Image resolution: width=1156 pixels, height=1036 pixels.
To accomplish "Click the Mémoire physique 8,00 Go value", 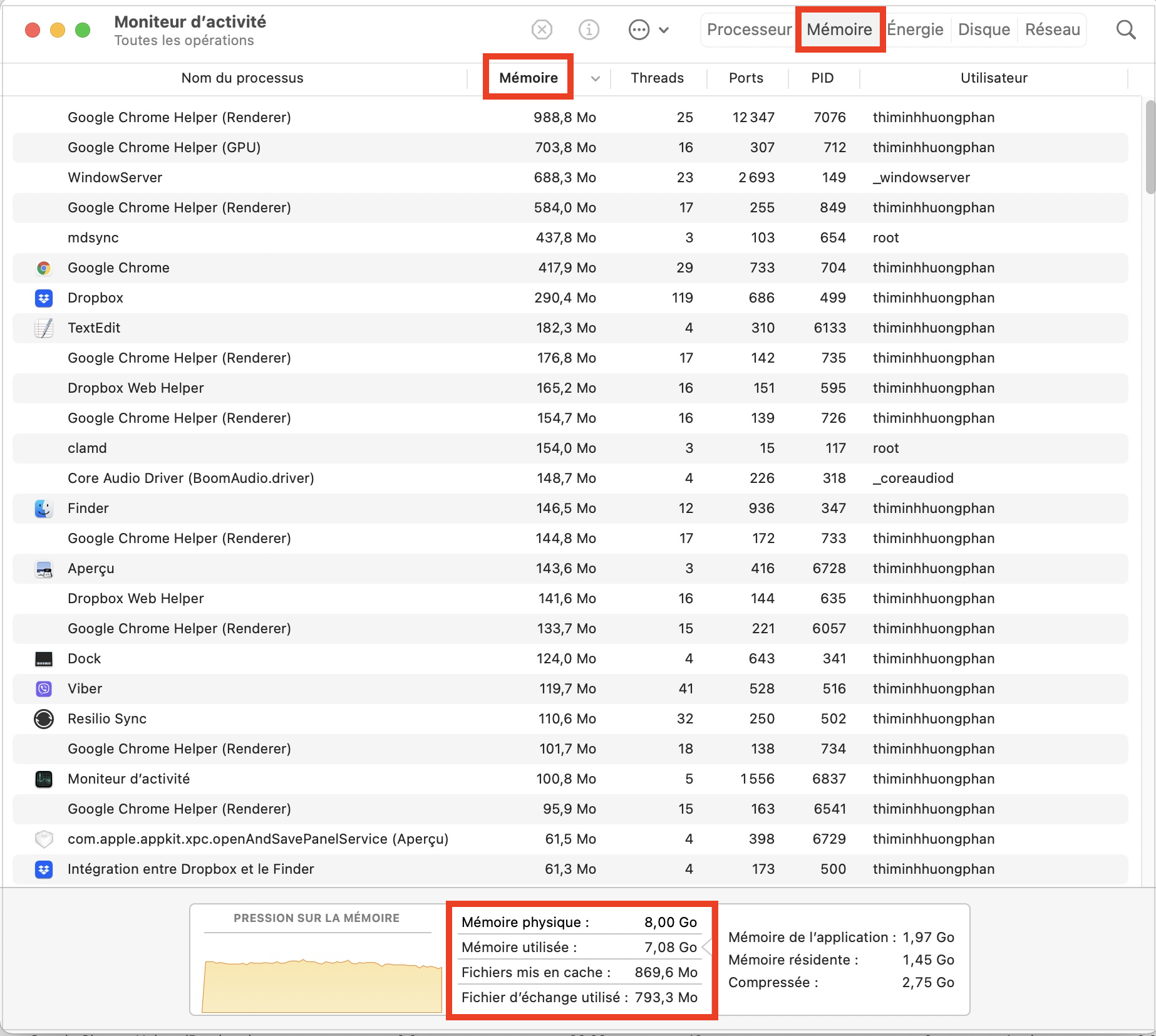I will point(671,923).
